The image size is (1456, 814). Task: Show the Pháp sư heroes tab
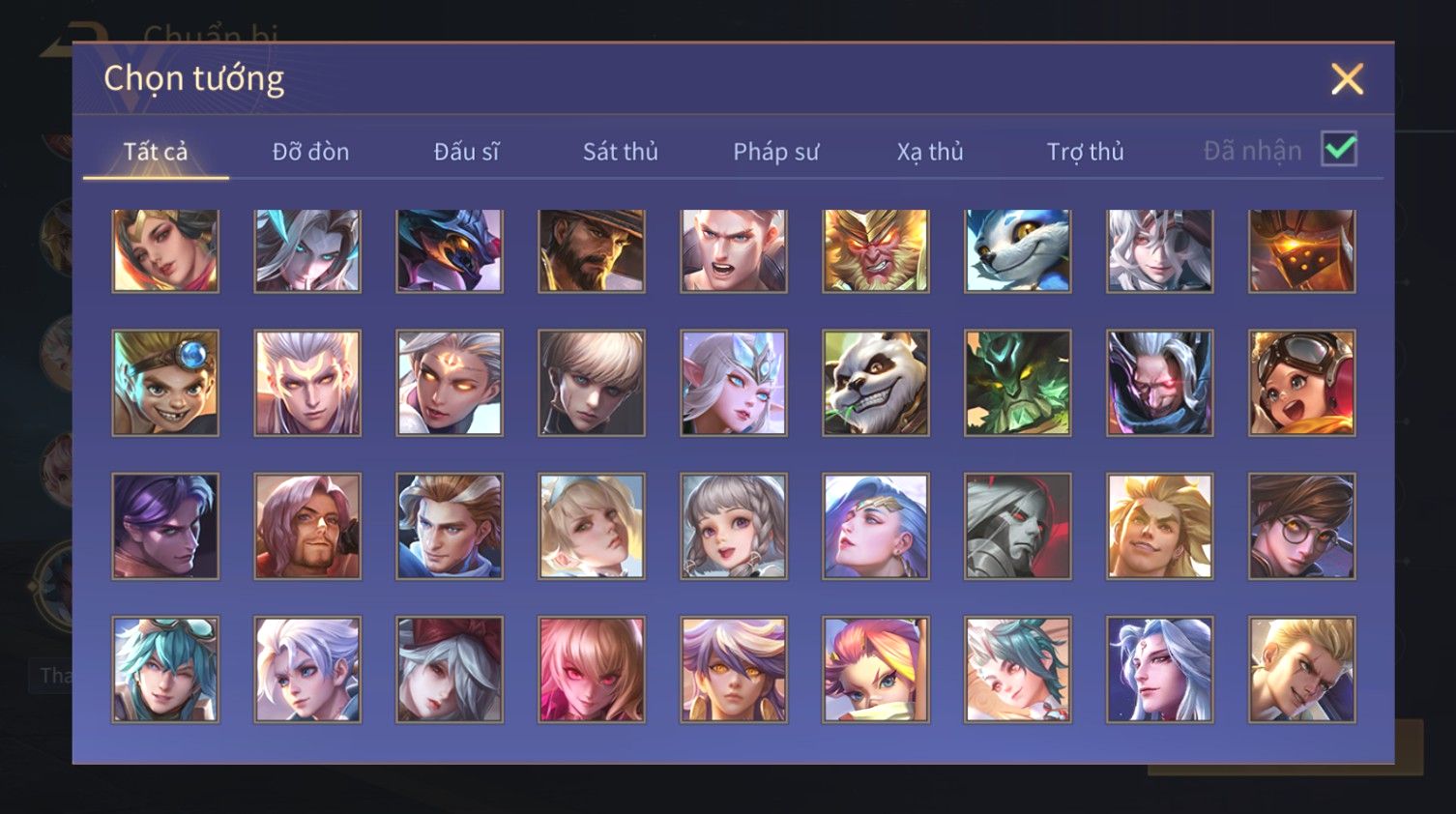(775, 152)
